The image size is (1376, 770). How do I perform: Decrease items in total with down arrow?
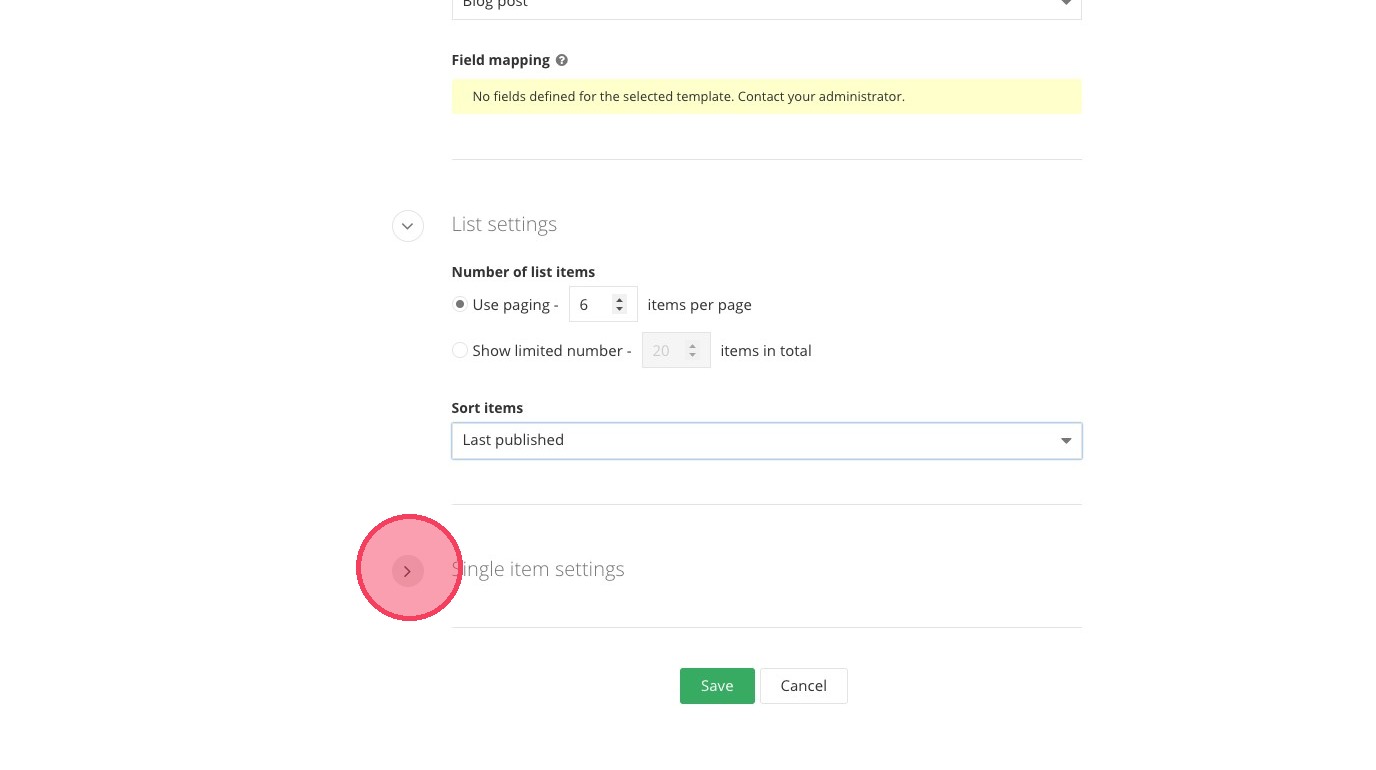click(692, 355)
